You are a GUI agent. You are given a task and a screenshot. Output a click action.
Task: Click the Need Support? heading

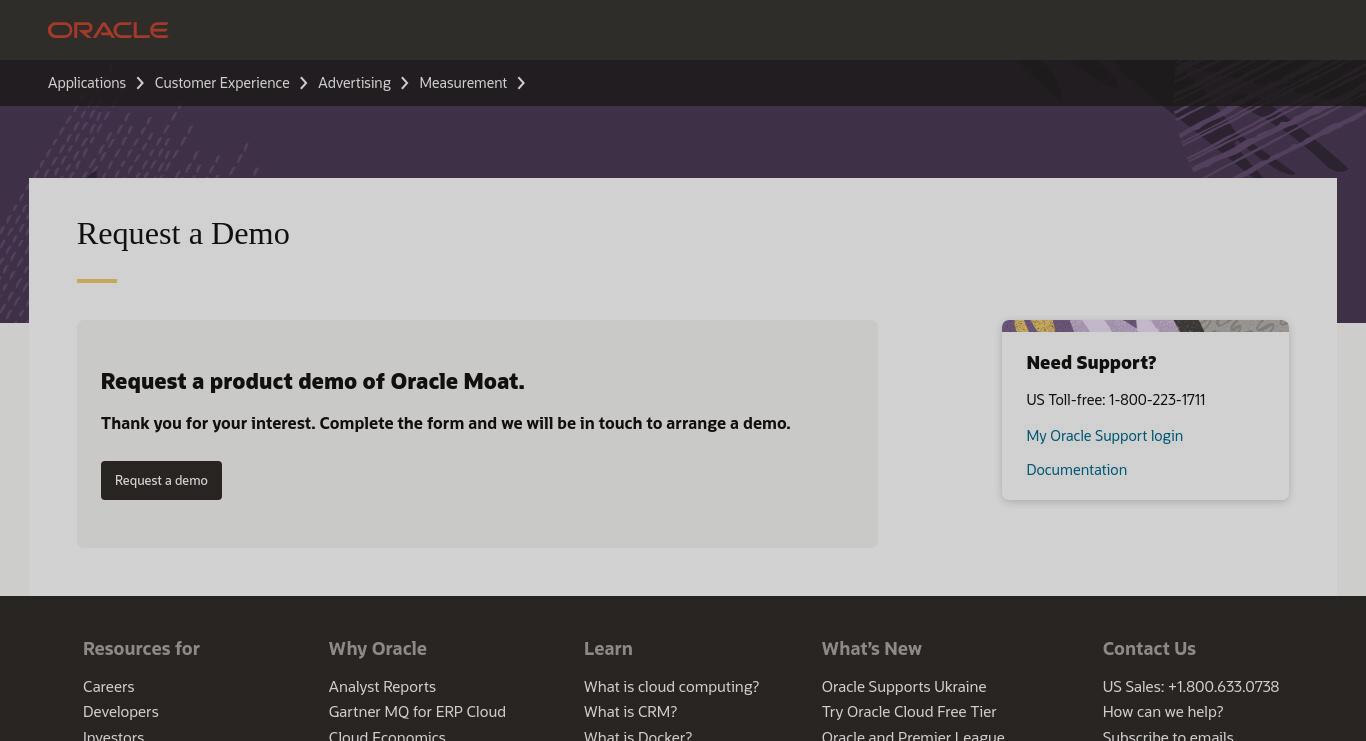pos(1091,363)
